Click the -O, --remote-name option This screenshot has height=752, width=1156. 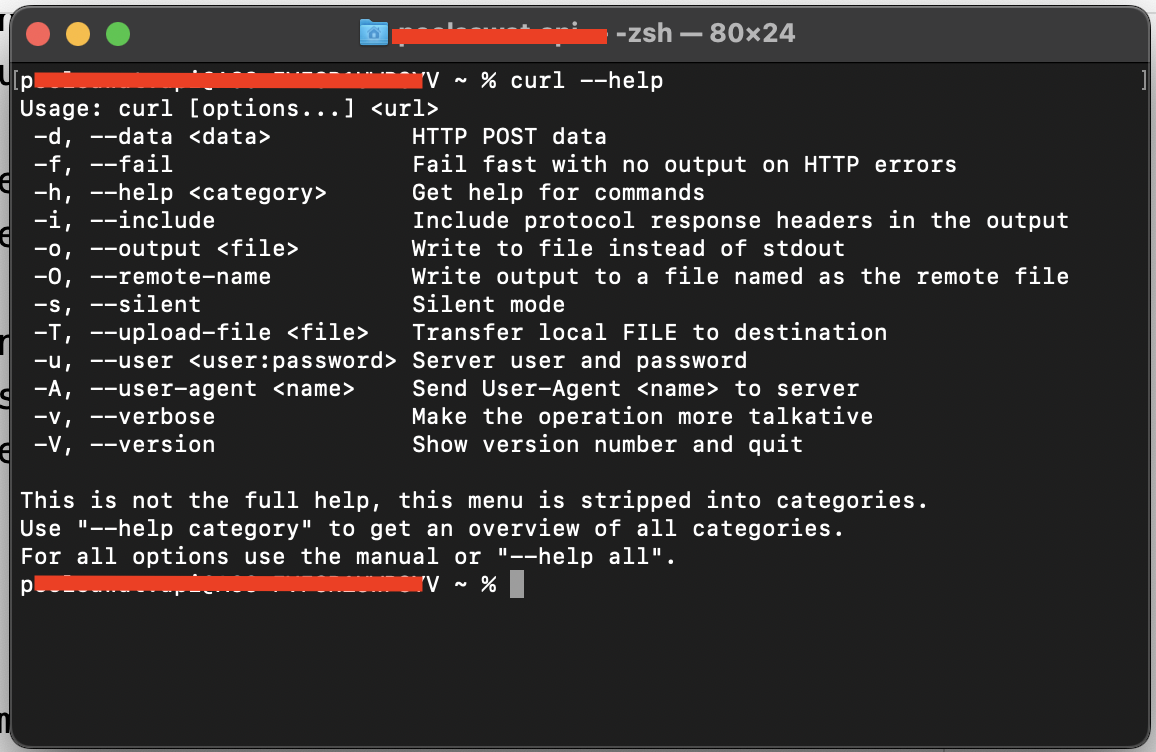coord(153,276)
